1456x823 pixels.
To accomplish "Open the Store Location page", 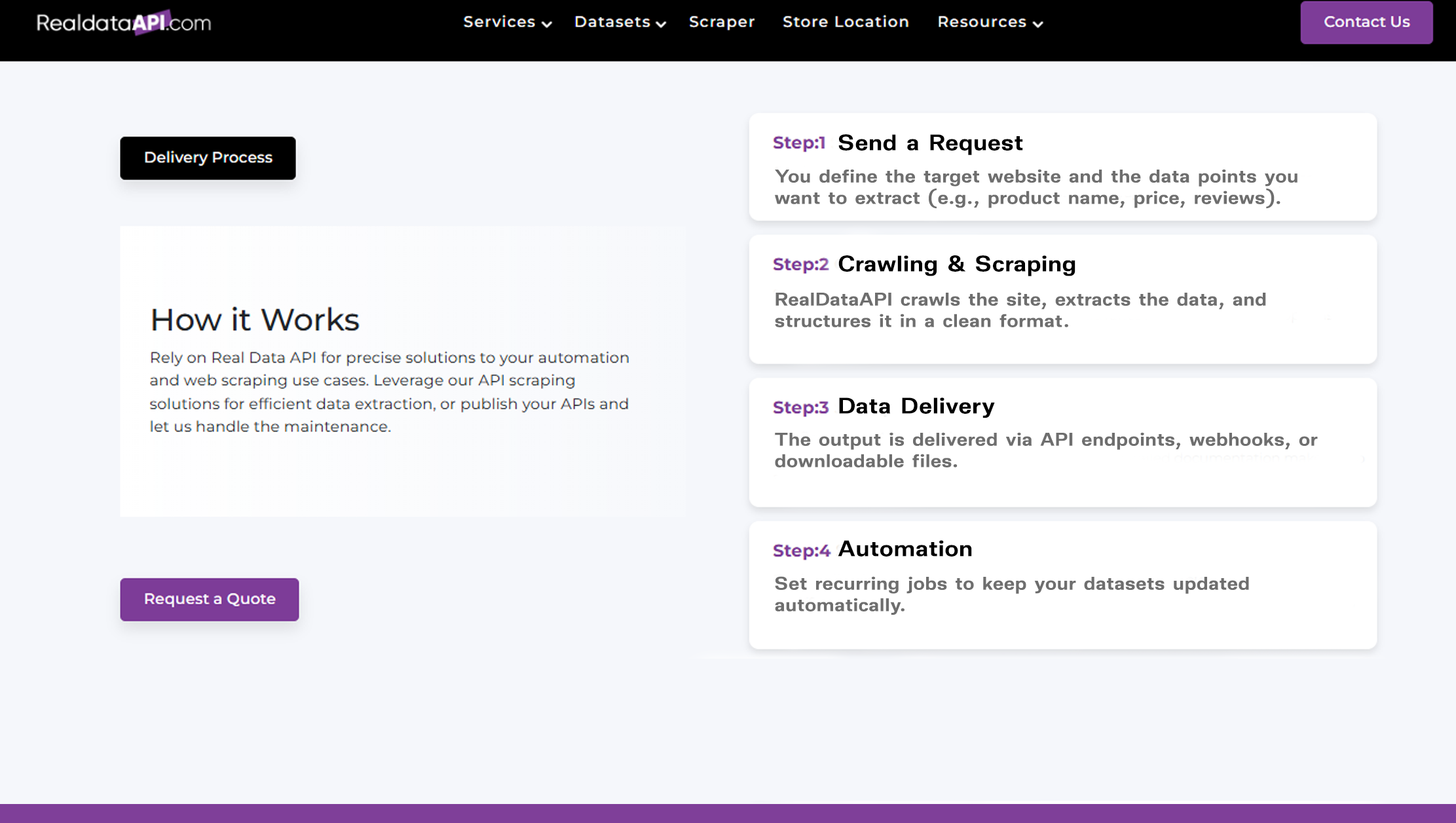I will tap(846, 22).
